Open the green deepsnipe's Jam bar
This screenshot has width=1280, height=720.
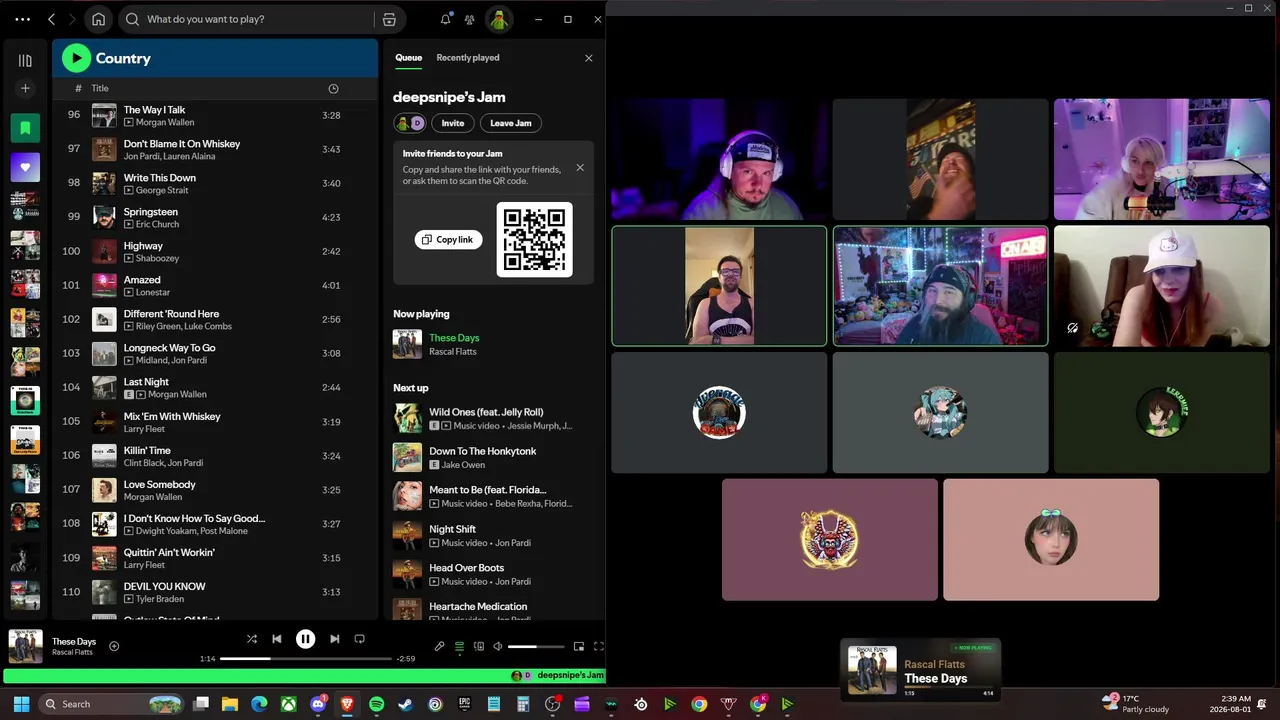pyautogui.click(x=304, y=675)
